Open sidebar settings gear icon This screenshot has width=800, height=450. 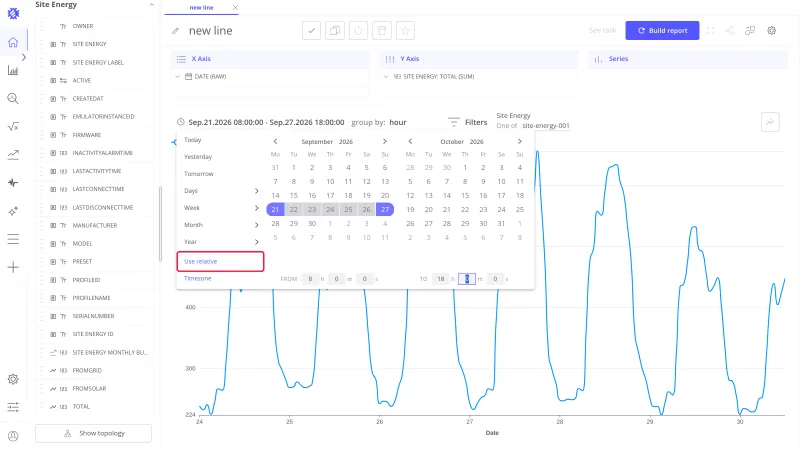coord(13,379)
